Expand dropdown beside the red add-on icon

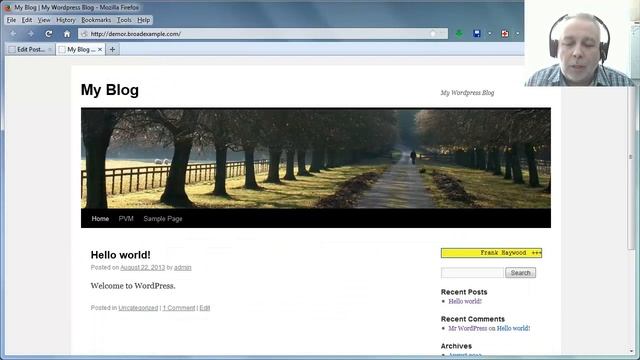[x=517, y=34]
